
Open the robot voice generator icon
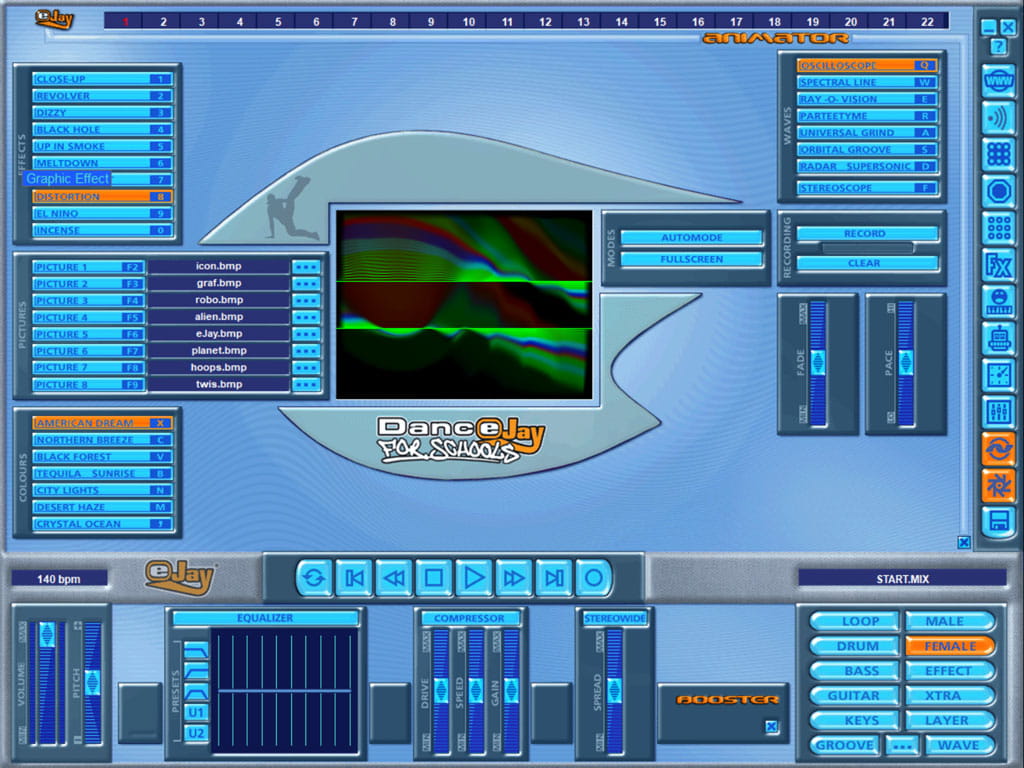coord(998,337)
